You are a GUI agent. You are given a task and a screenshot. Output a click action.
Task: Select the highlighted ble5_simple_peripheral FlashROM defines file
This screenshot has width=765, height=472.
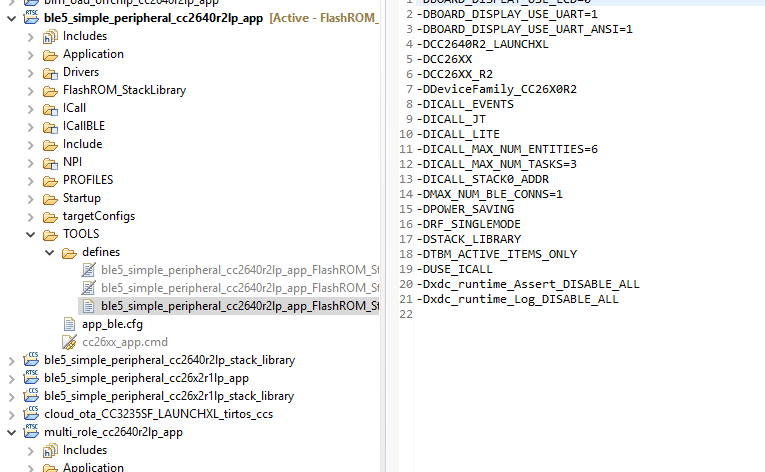click(240, 306)
